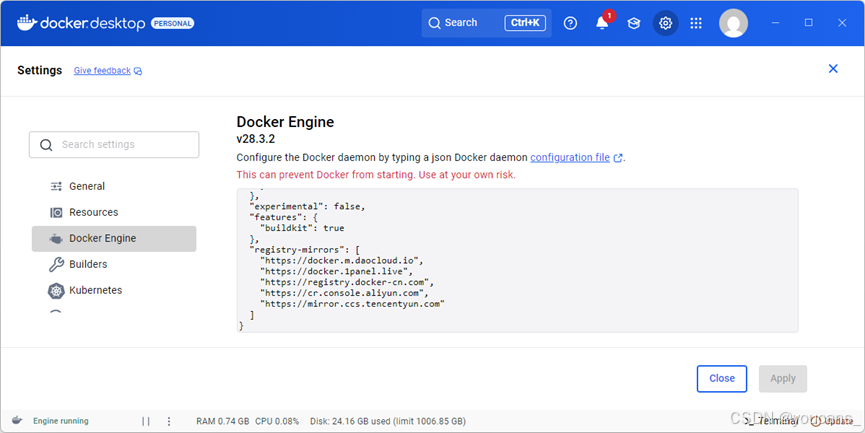The image size is (865, 433).
Task: Open the Learning center graduation cap icon
Action: (634, 23)
